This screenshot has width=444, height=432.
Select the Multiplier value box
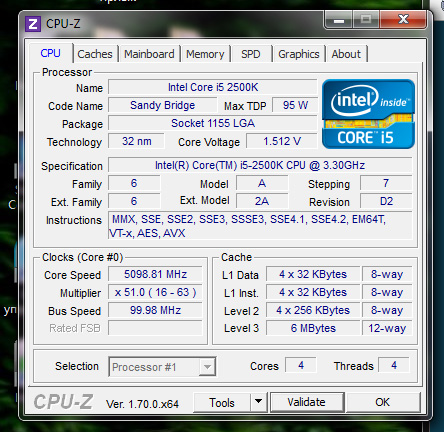tap(155, 292)
